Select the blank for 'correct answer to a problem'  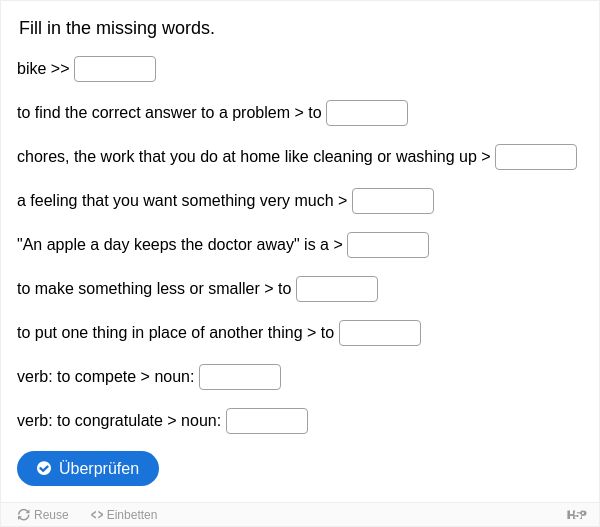367,113
